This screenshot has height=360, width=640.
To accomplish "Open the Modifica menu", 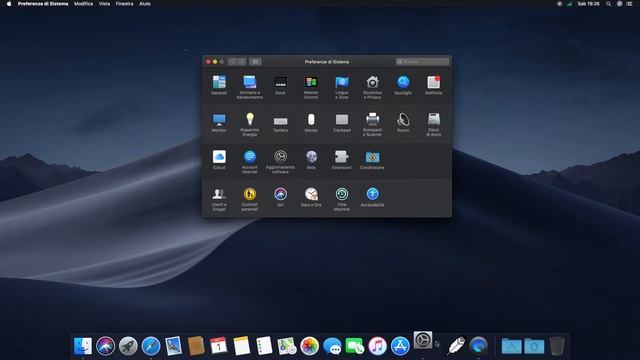I will click(x=83, y=4).
